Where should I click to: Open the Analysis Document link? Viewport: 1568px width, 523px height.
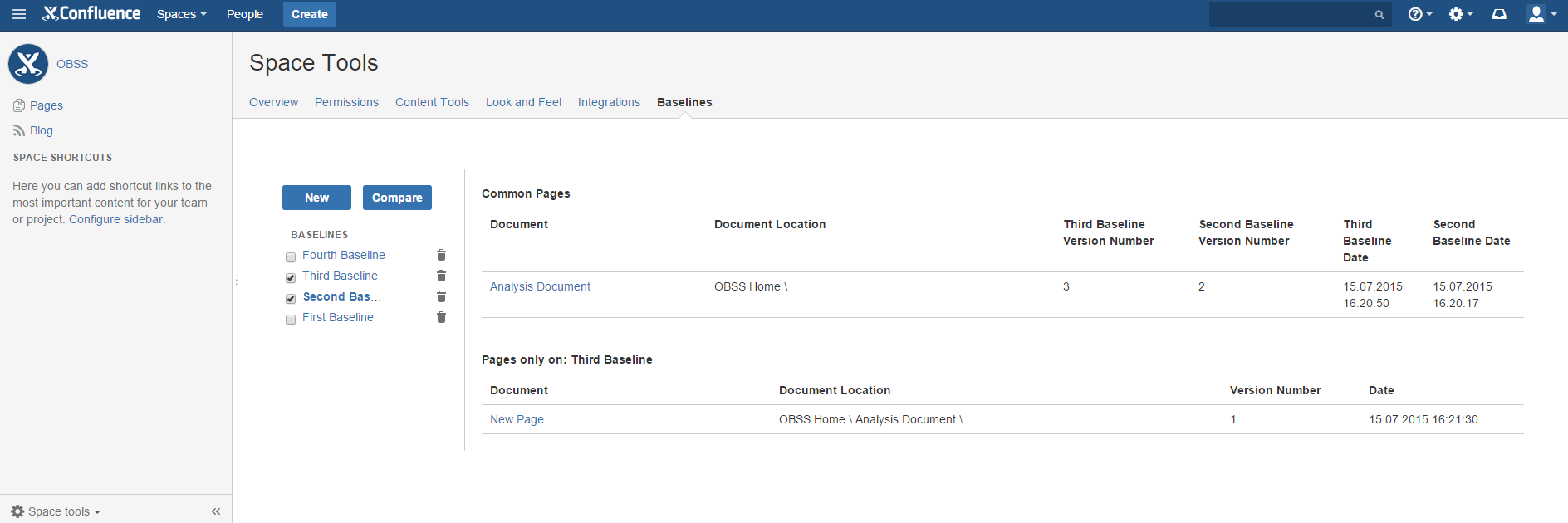[540, 286]
